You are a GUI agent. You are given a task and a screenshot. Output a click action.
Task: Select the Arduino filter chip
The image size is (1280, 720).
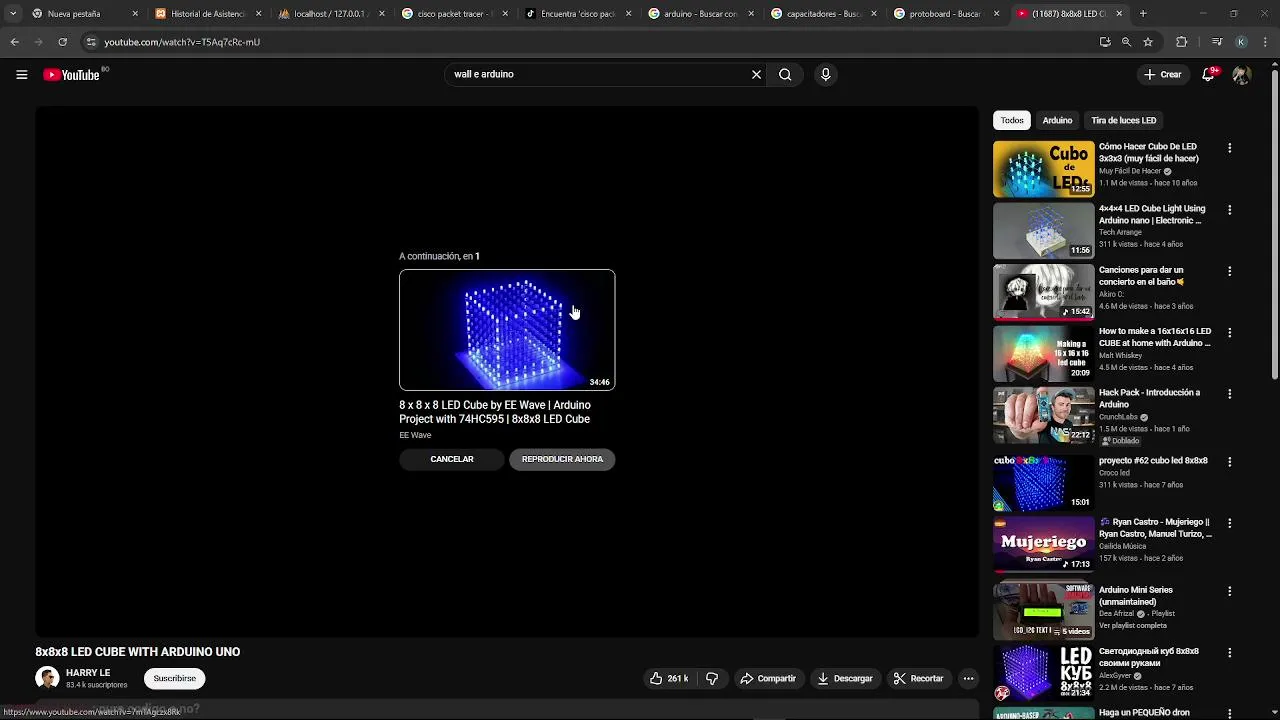coord(1057,120)
